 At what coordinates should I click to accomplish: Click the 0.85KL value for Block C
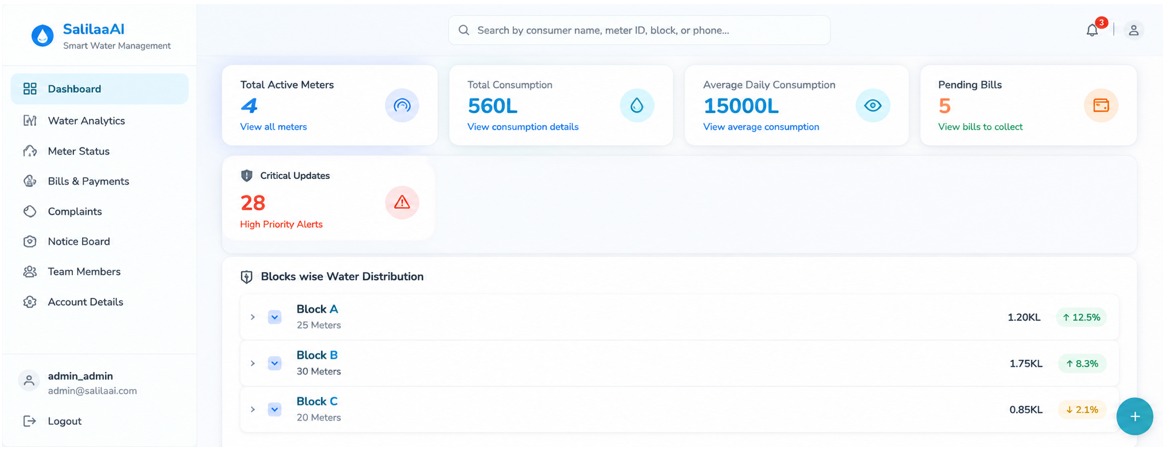tap(1025, 410)
